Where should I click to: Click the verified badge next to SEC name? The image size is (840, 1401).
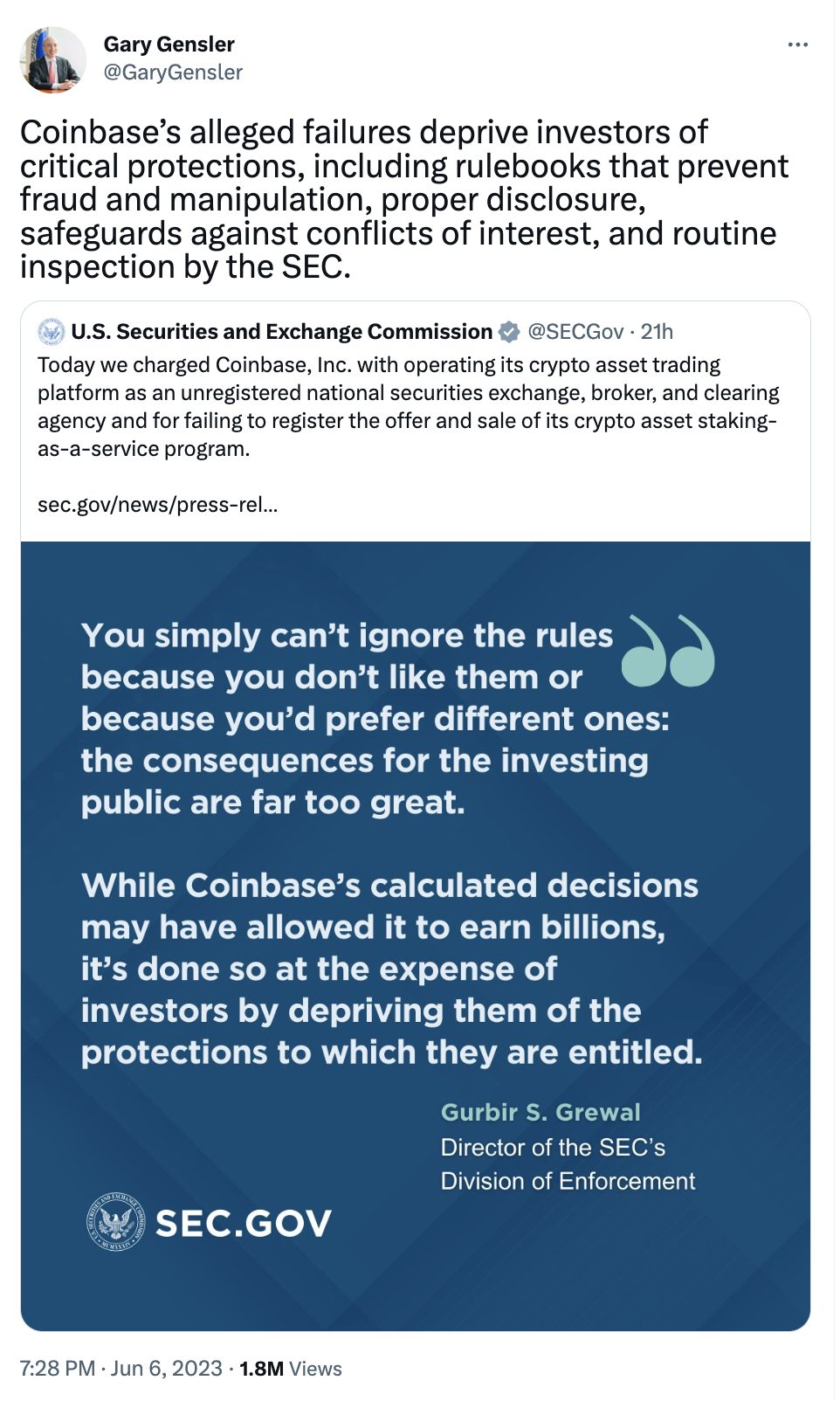tap(509, 332)
